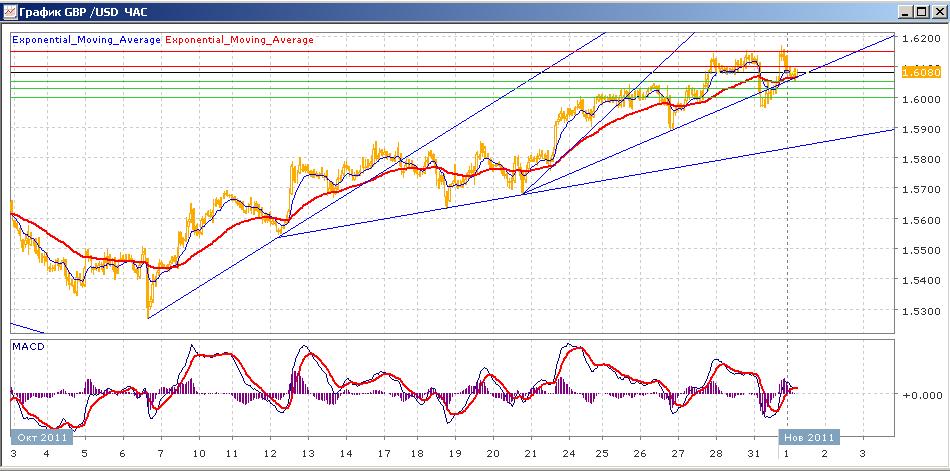
Task: Click date label 11 on the time axis
Action: (x=231, y=453)
